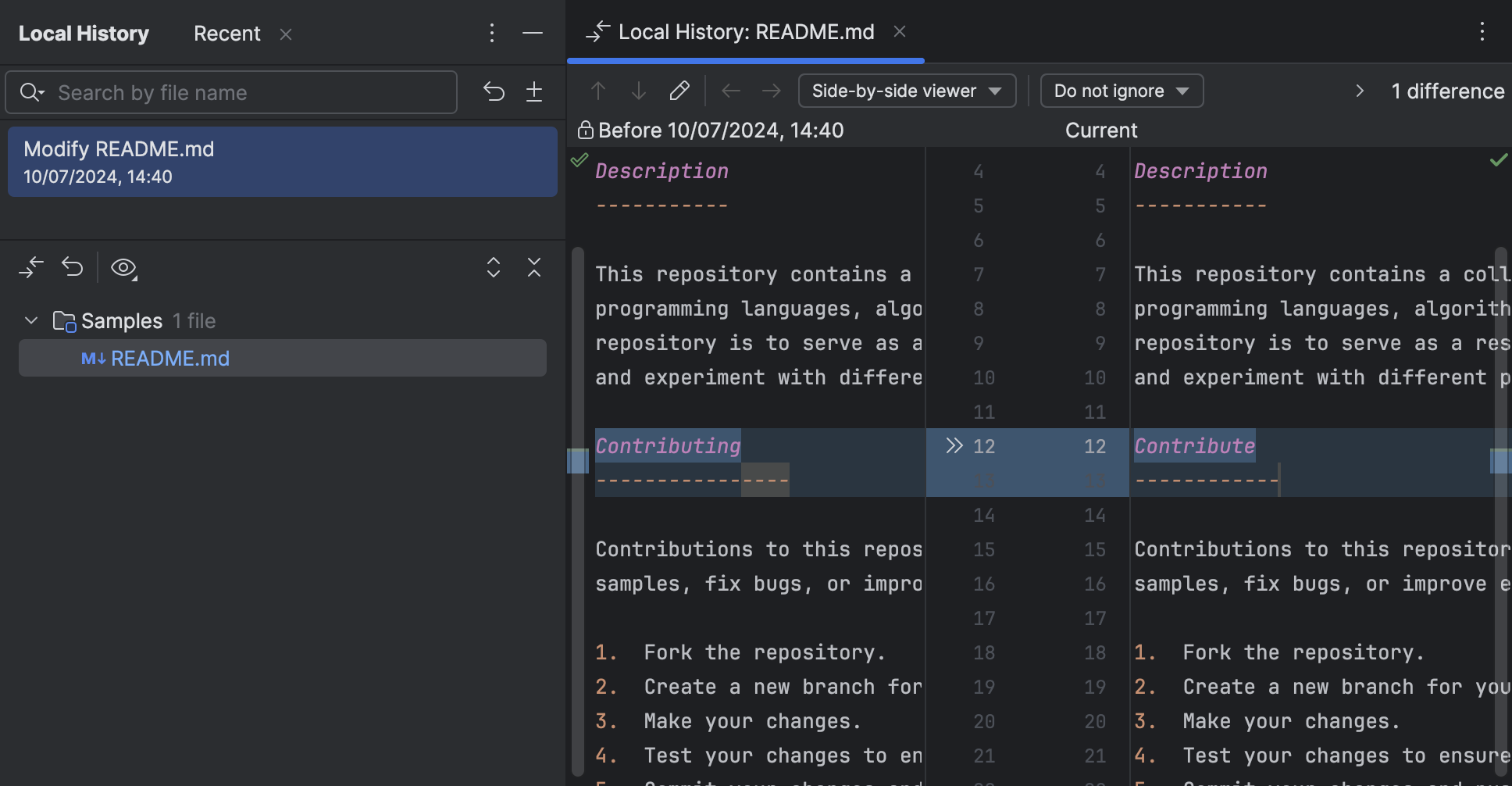
Task: Click the undo icon beside the search field
Action: point(494,91)
